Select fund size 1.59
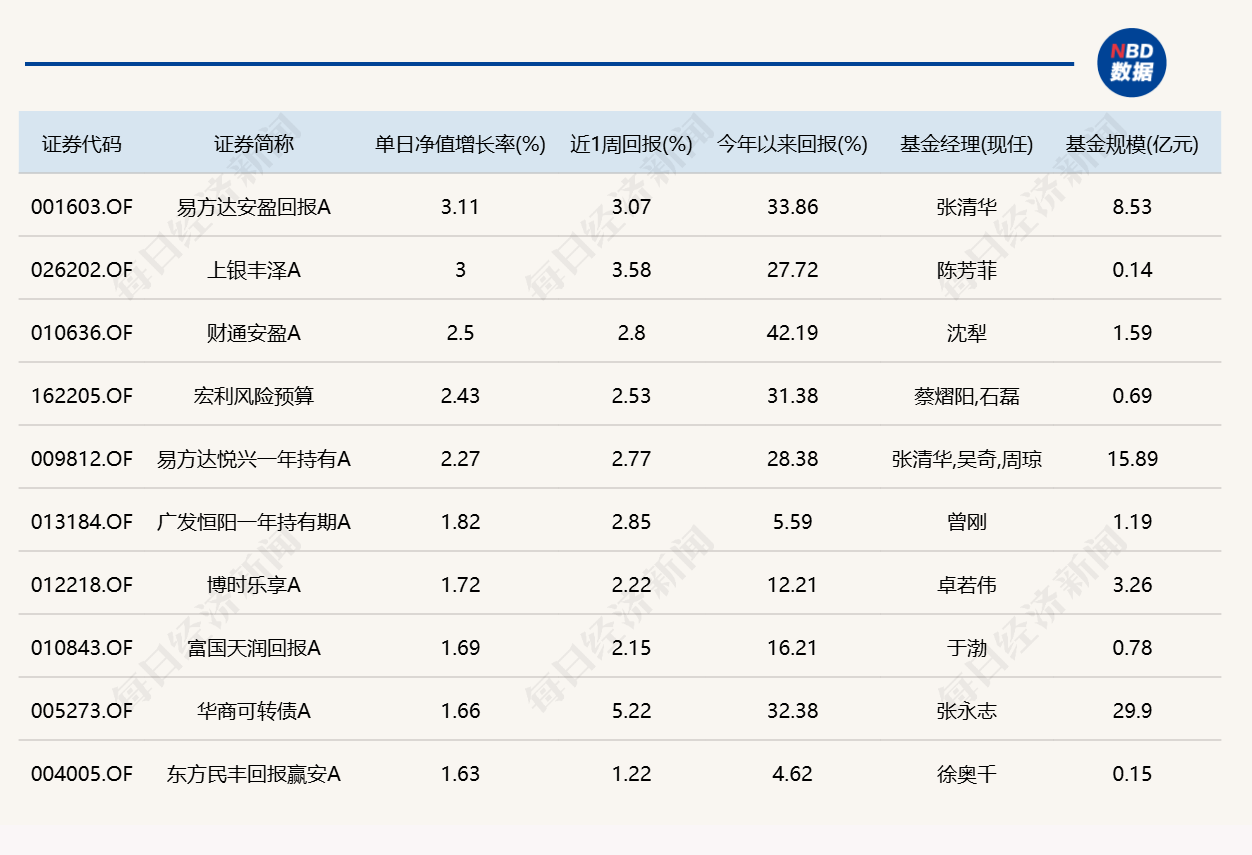This screenshot has width=1252, height=855. pos(1132,333)
